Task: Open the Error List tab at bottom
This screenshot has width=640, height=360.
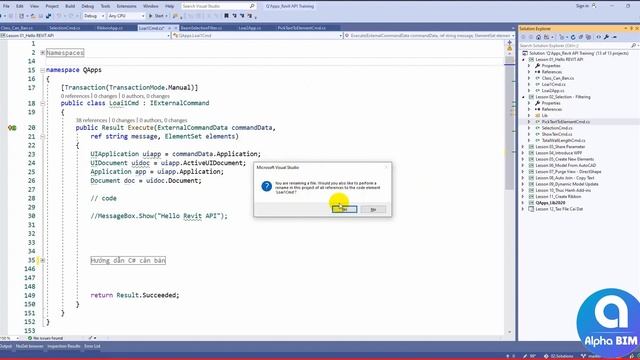Action: pos(92,347)
